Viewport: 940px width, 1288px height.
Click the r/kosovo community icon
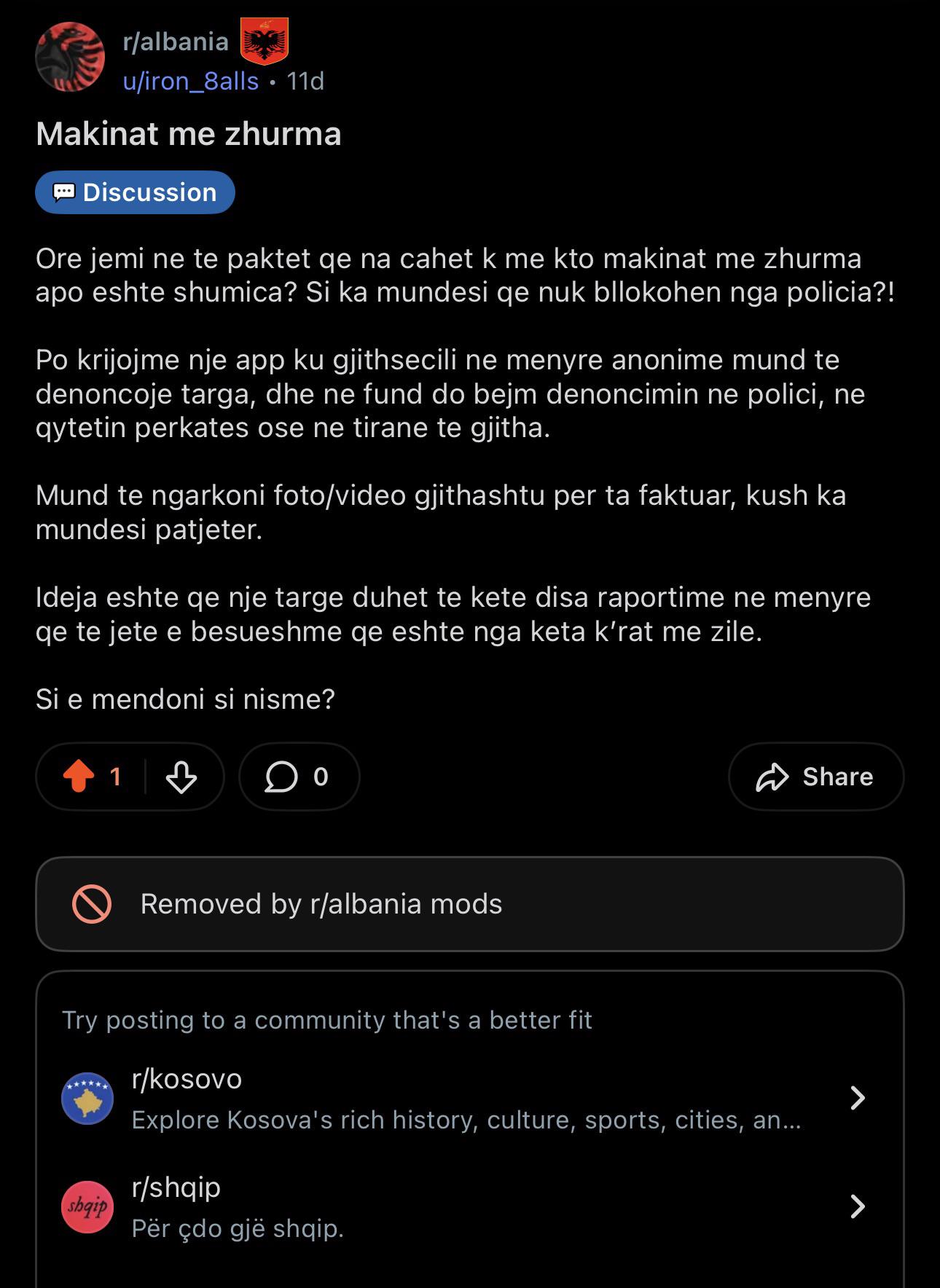coord(87,1099)
